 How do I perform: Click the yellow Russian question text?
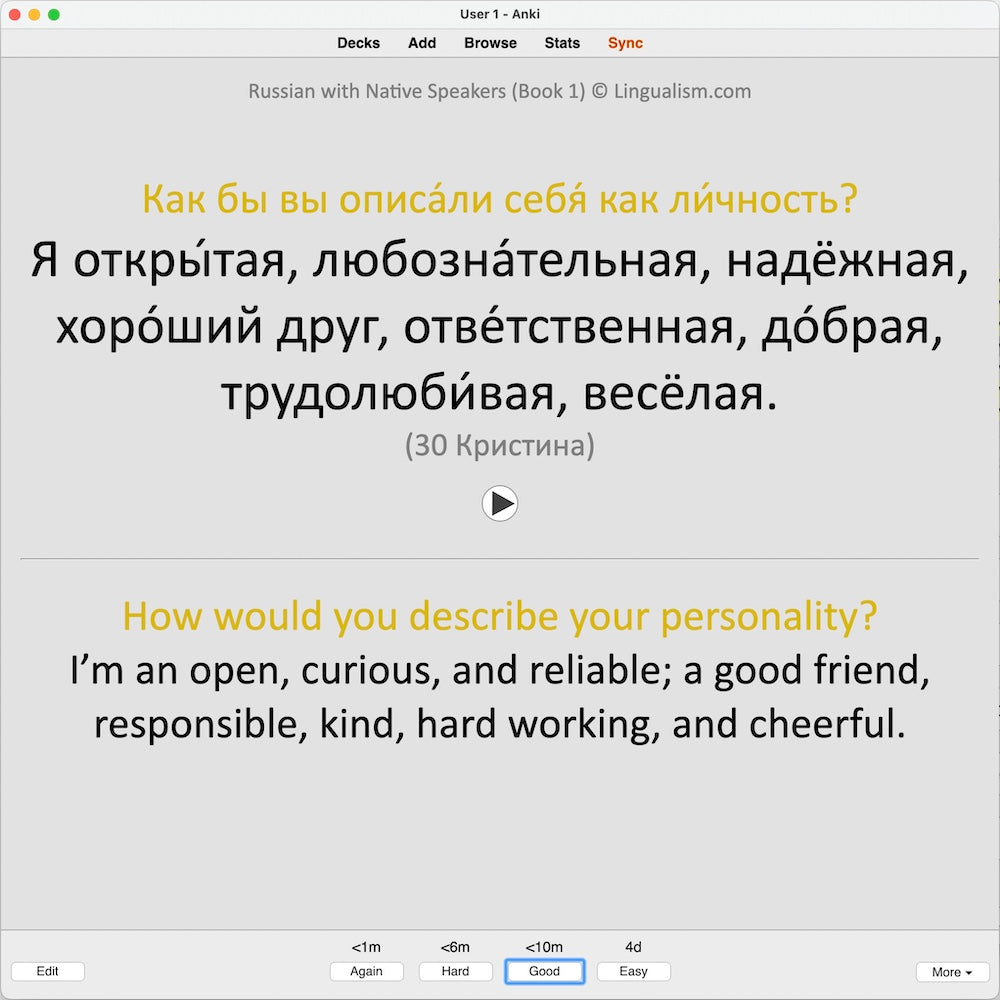tap(500, 200)
